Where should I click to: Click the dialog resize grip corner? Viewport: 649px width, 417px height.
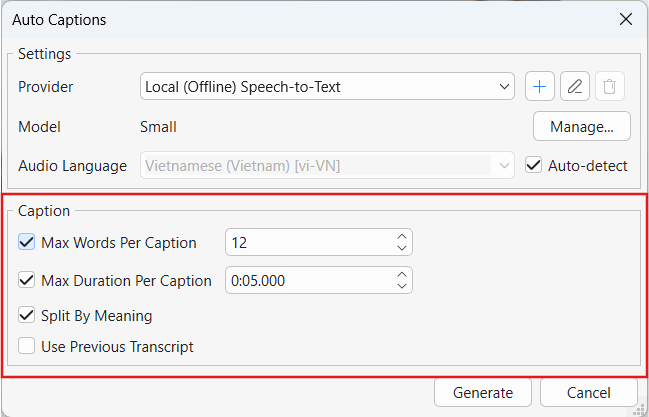coord(641,408)
